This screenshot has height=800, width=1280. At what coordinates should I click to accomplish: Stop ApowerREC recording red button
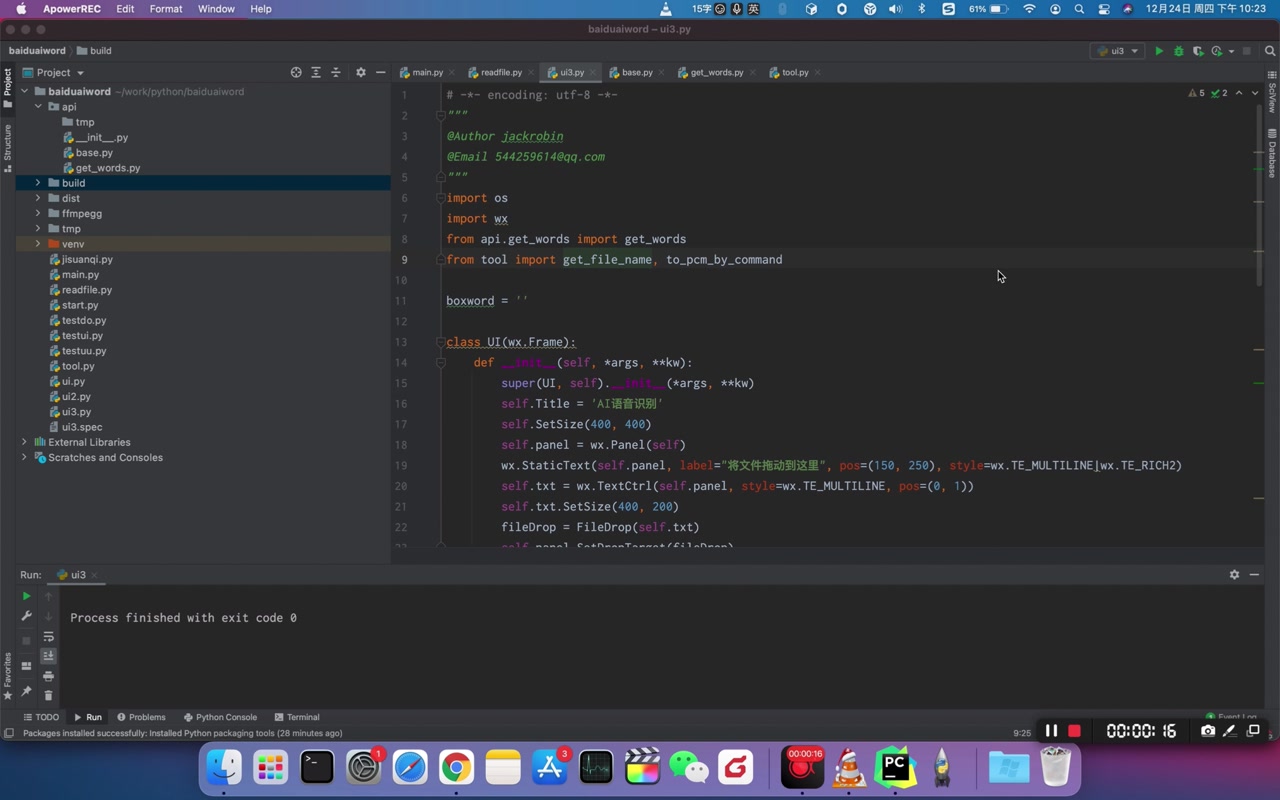click(1074, 731)
